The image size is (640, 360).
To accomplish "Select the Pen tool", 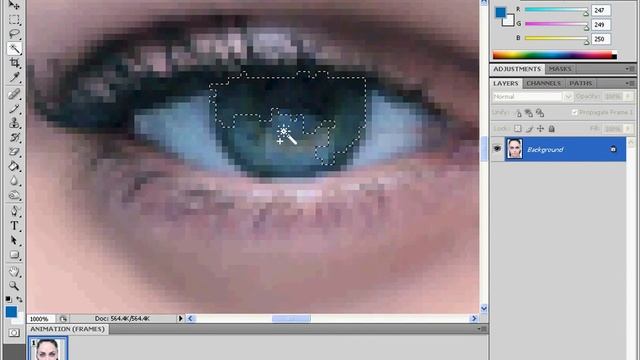I will pyautogui.click(x=14, y=211).
